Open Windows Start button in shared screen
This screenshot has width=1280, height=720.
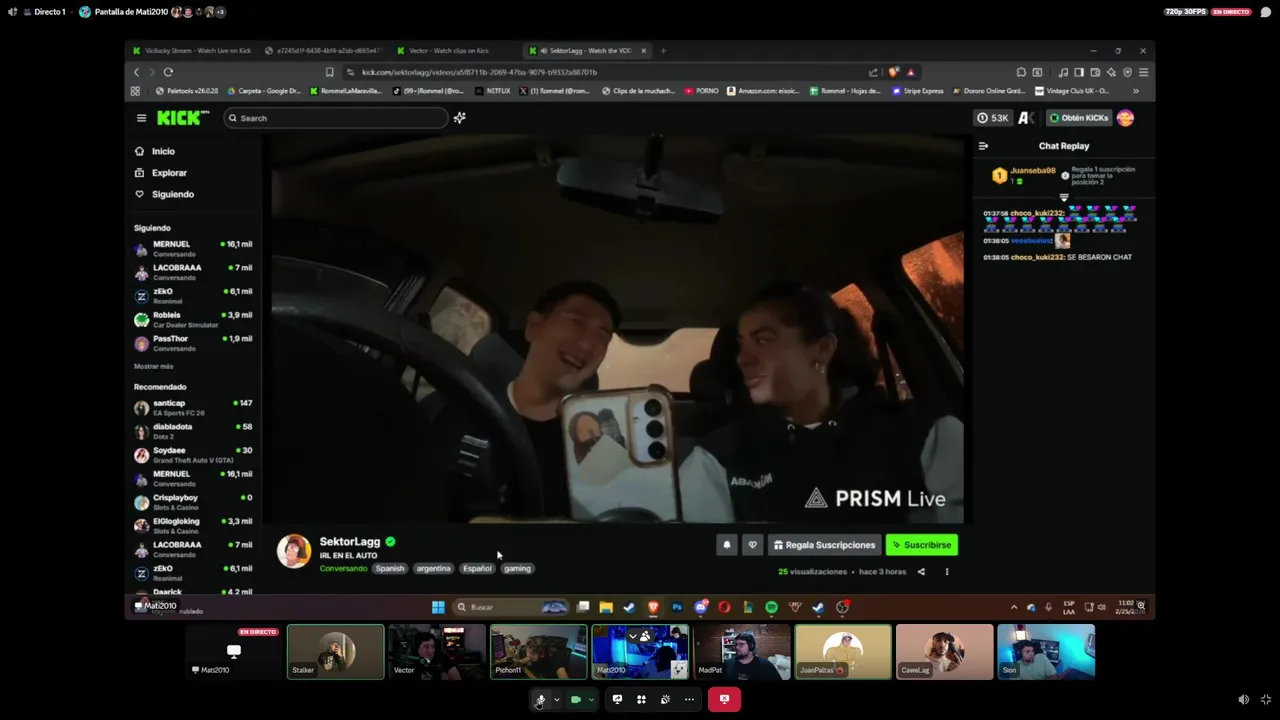click(438, 607)
